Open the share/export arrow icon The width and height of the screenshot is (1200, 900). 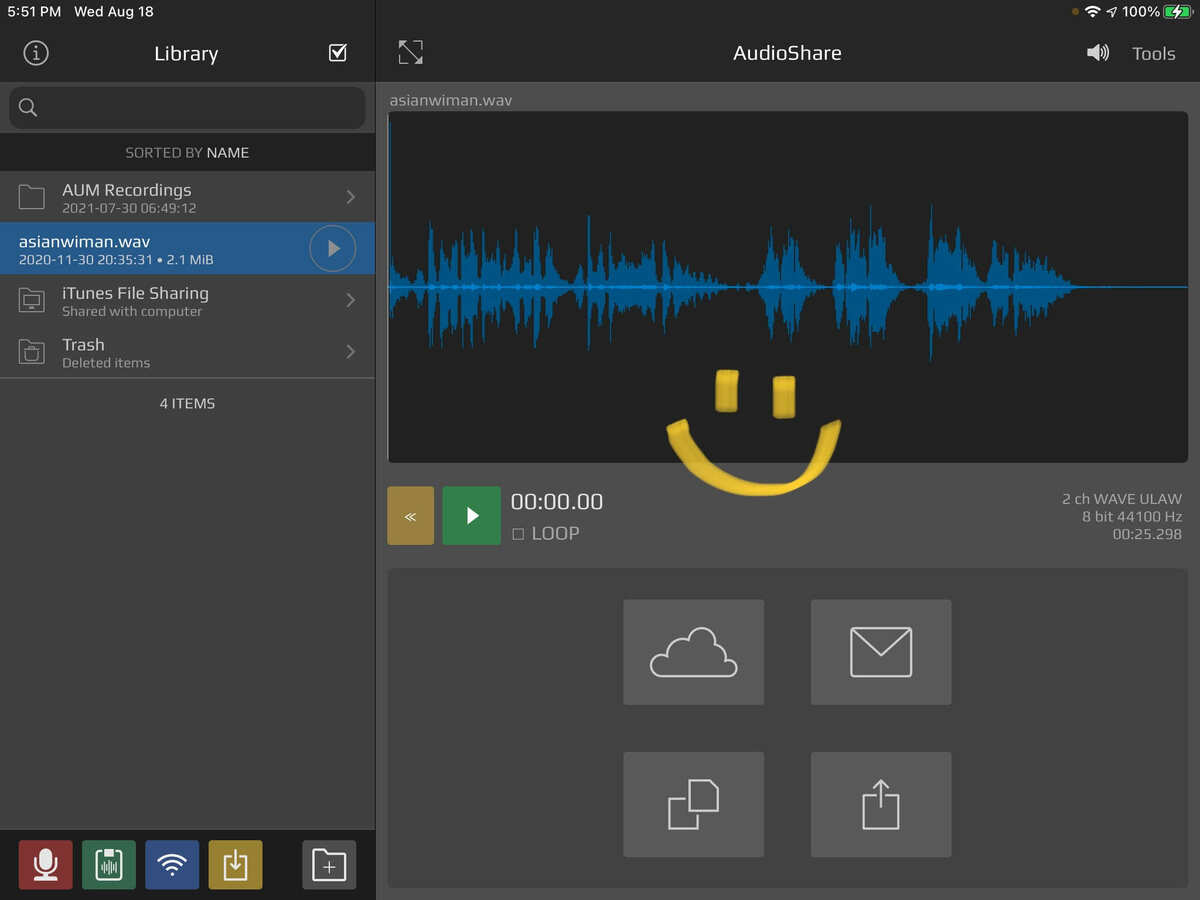click(880, 804)
